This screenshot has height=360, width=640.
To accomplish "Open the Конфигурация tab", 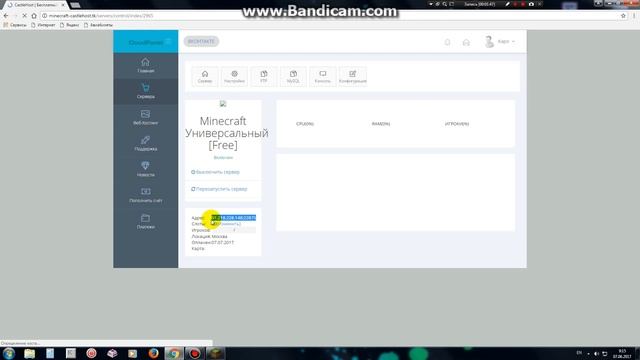I will [x=353, y=76].
